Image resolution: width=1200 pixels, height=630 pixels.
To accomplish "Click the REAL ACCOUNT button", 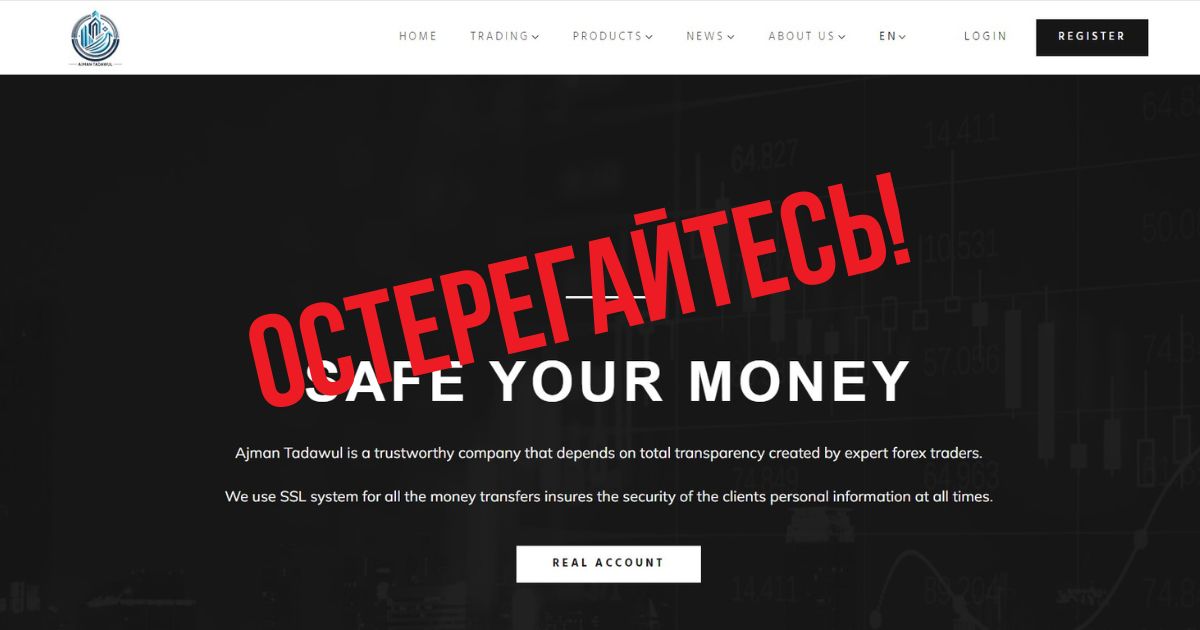I will pos(608,563).
